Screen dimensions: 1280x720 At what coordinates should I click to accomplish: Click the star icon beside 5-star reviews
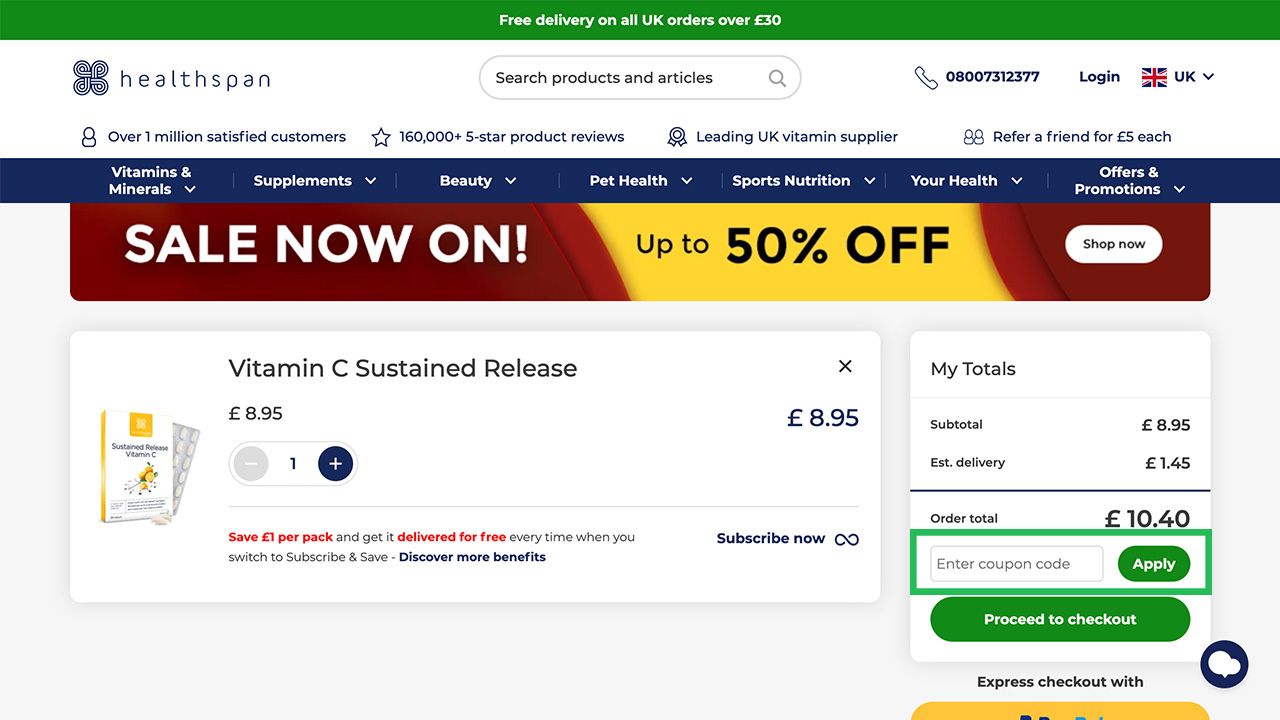coord(381,137)
